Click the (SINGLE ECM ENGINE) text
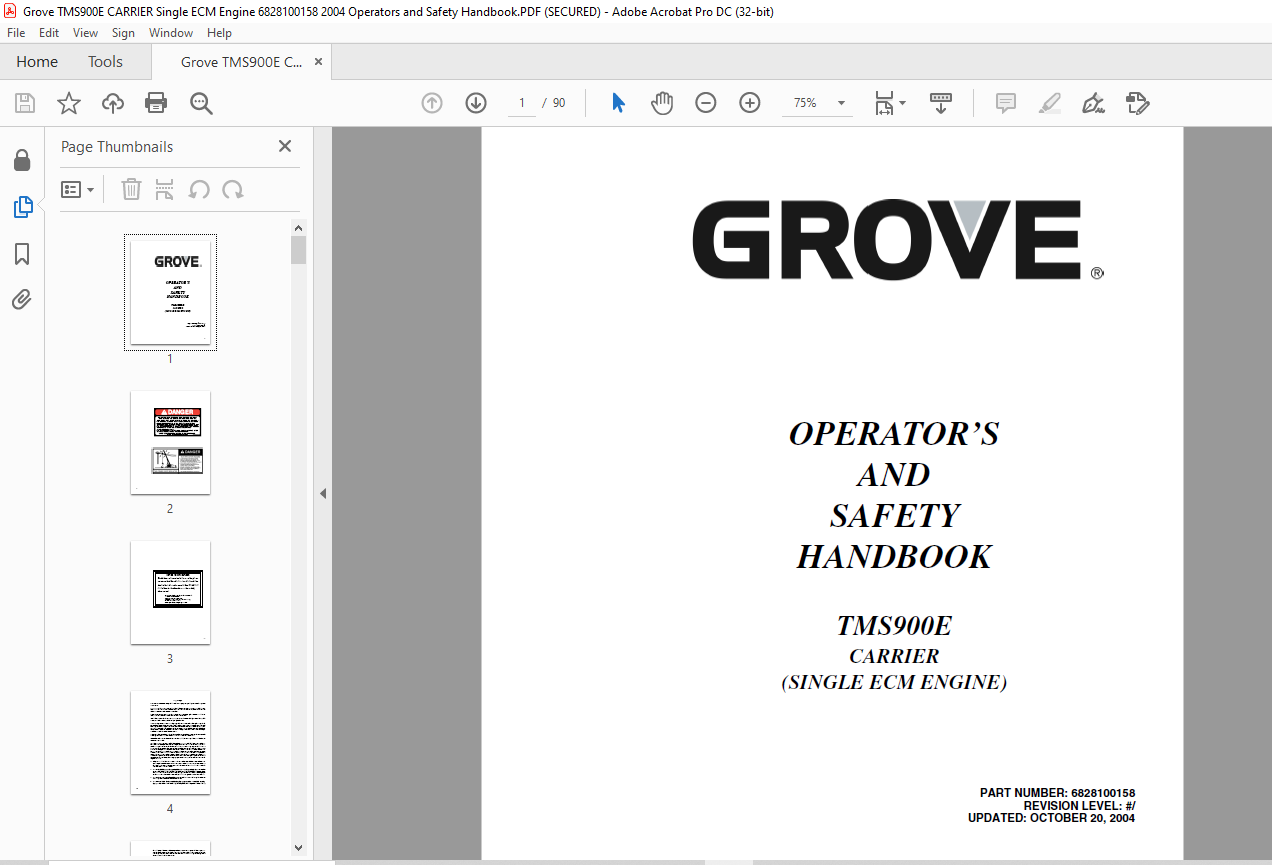The image size is (1272, 865). [x=894, y=683]
